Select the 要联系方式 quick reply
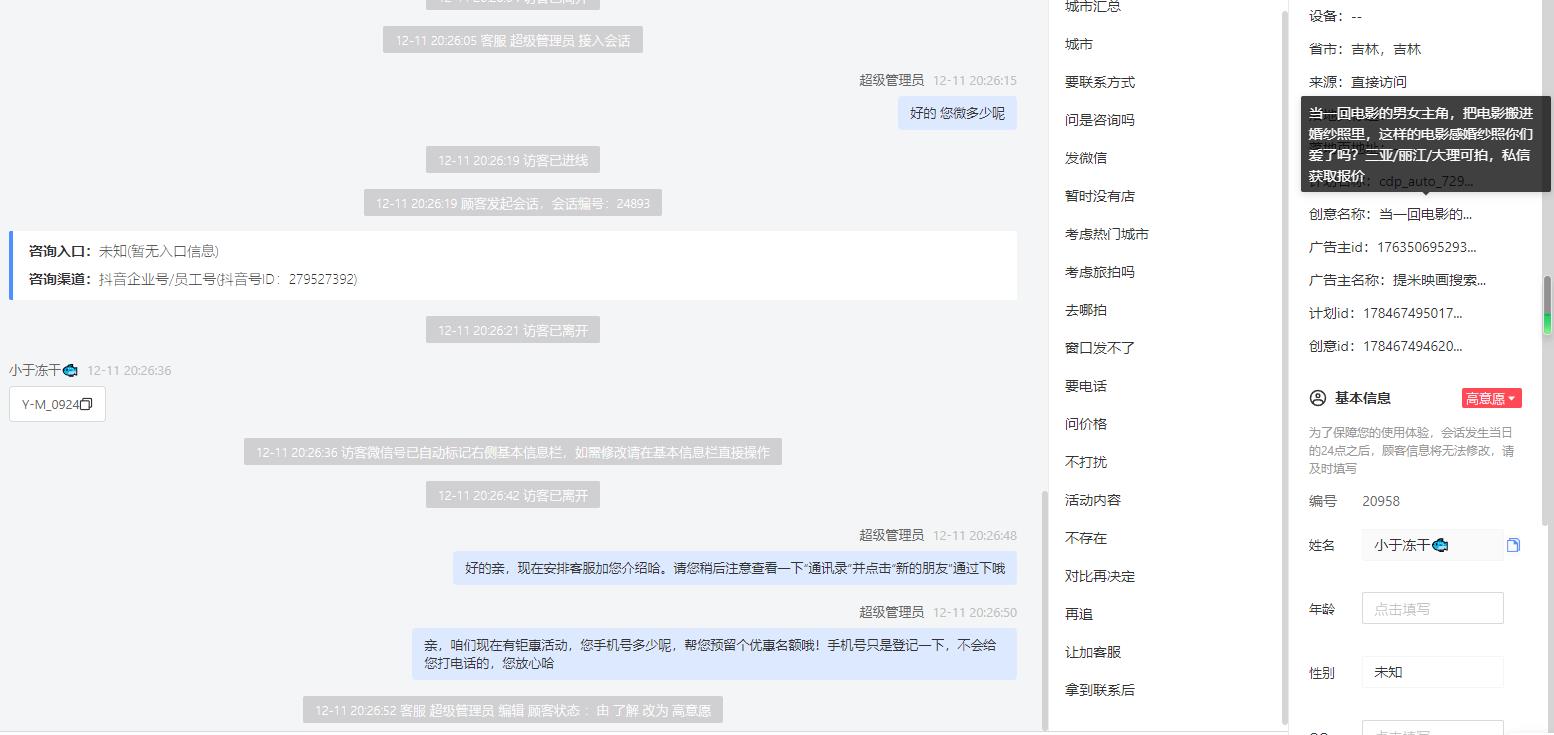1554x735 pixels. pyautogui.click(x=1100, y=82)
